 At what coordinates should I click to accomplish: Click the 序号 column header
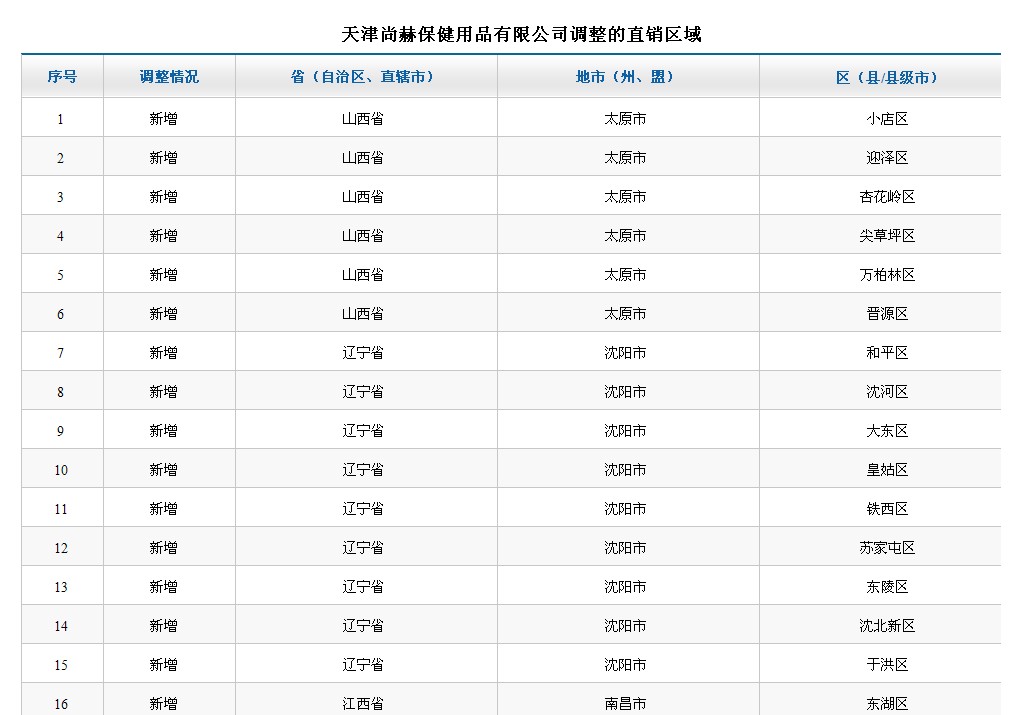pyautogui.click(x=62, y=77)
